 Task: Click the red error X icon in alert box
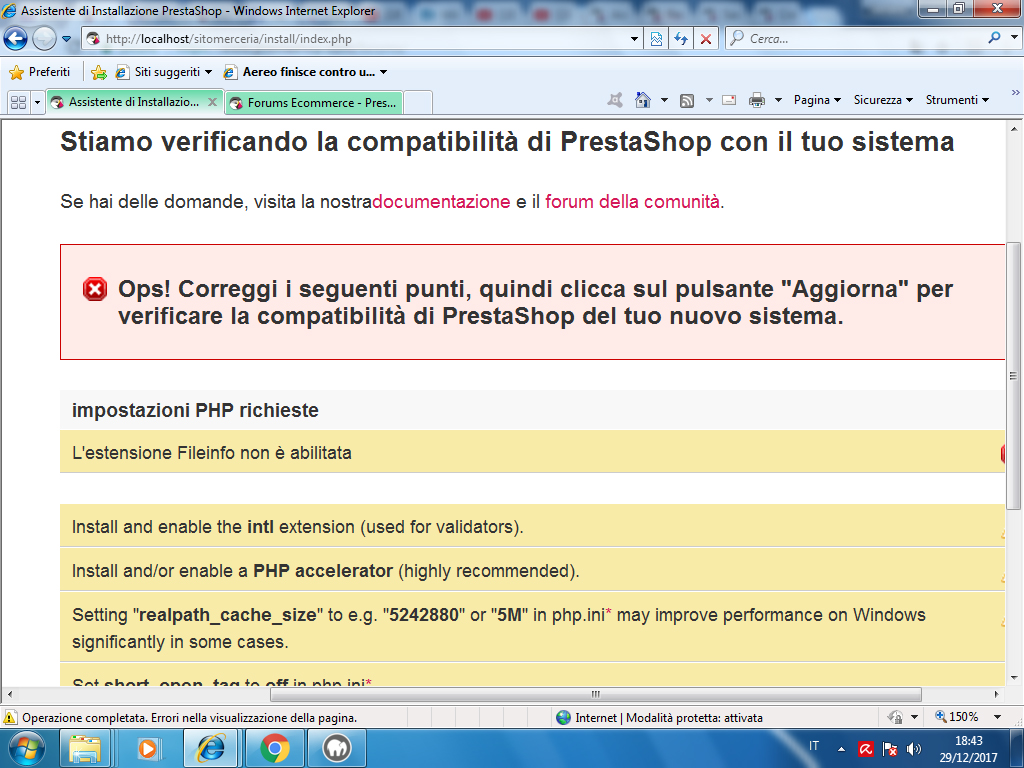[x=95, y=289]
